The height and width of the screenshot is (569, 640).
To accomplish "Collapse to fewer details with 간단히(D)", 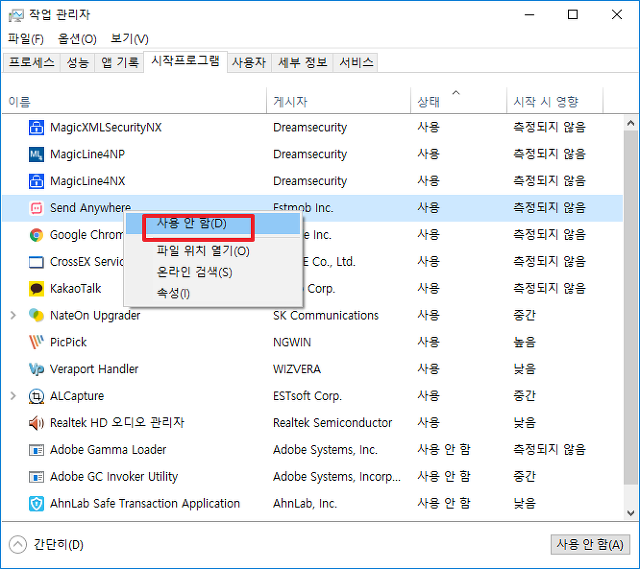I will (46, 545).
